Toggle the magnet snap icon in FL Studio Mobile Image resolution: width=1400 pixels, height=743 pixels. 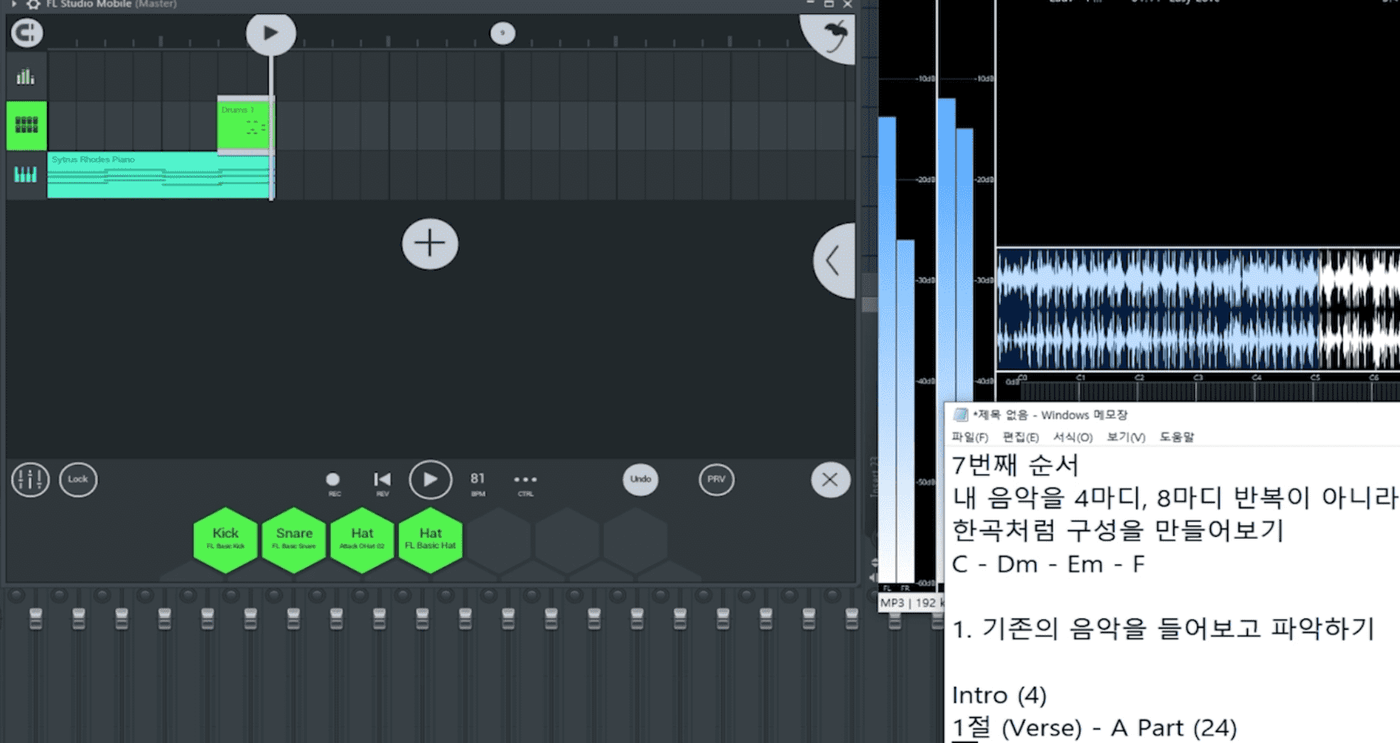[27, 33]
